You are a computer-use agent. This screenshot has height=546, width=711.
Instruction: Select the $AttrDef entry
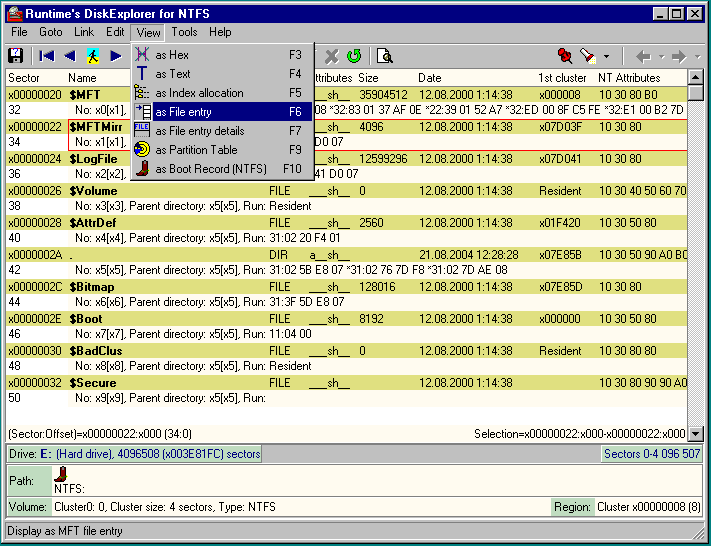coord(93,223)
